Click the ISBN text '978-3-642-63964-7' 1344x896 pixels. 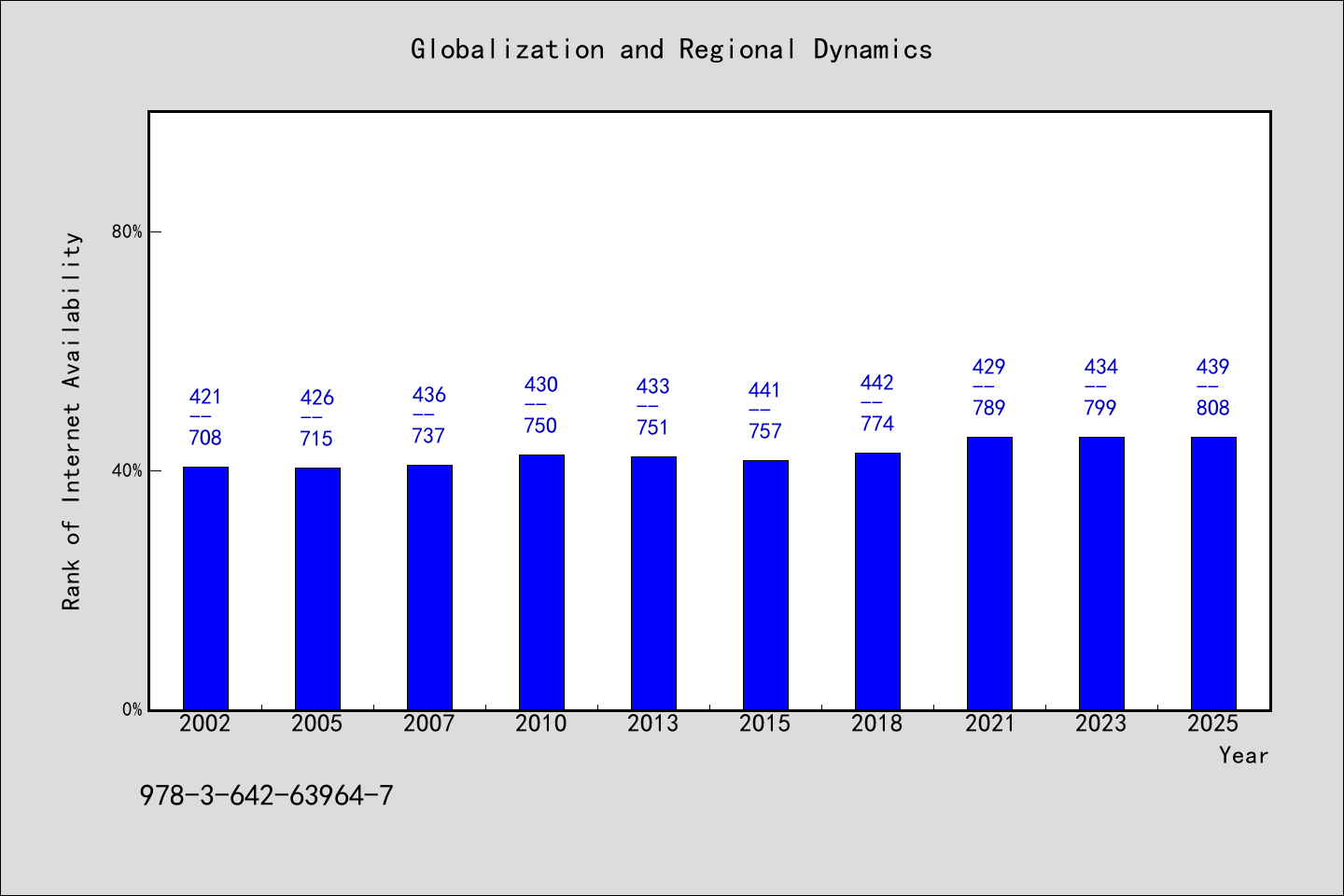coord(266,796)
